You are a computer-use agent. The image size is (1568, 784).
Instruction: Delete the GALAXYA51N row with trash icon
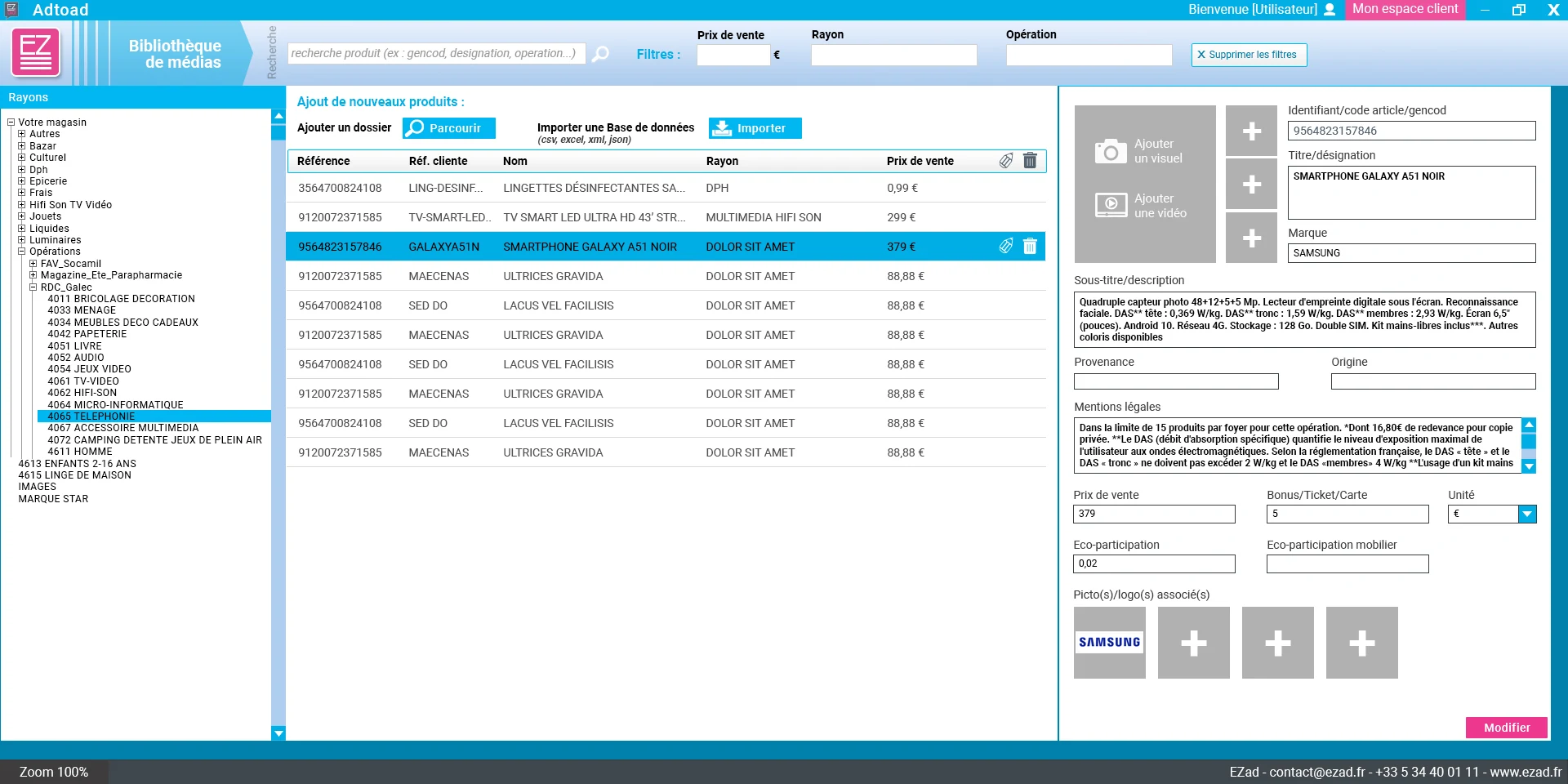(x=1030, y=246)
